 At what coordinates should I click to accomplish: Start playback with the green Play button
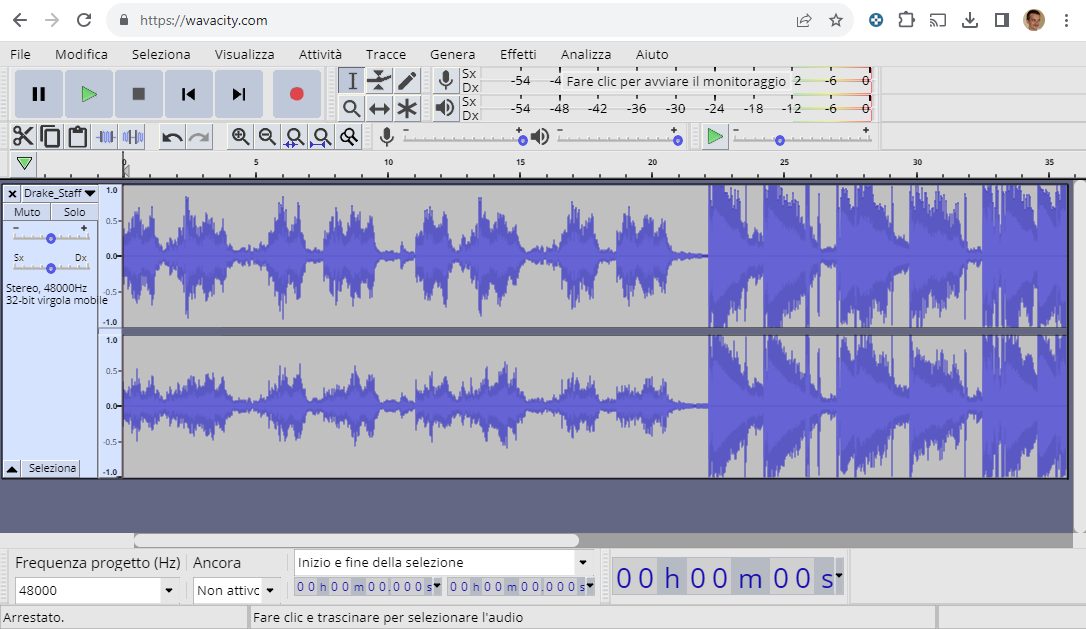(89, 94)
